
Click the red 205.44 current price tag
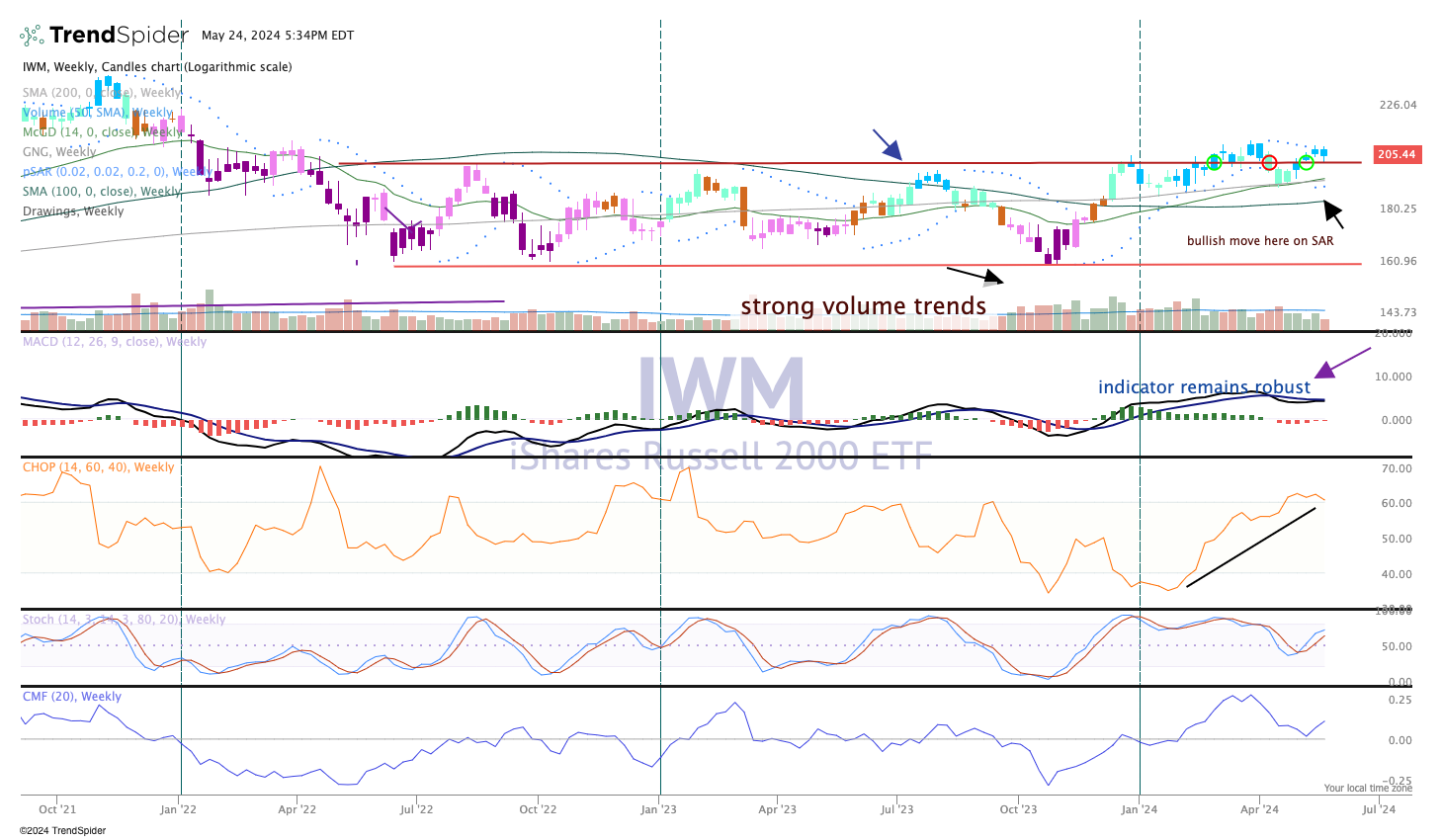pyautogui.click(x=1397, y=154)
